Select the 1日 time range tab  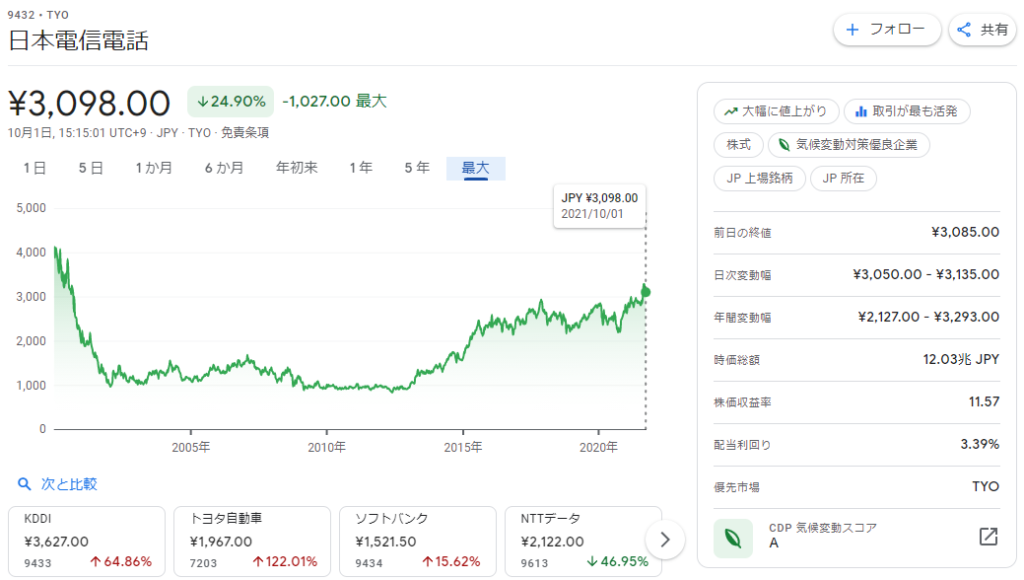coord(35,168)
